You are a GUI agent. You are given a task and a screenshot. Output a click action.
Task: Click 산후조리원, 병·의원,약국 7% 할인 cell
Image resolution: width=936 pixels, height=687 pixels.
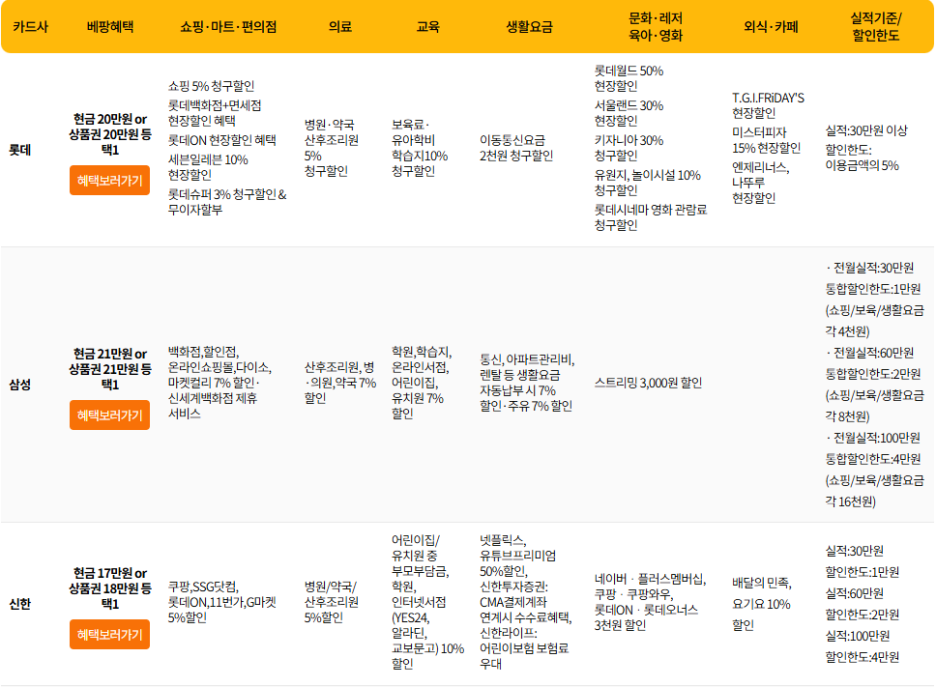click(340, 383)
